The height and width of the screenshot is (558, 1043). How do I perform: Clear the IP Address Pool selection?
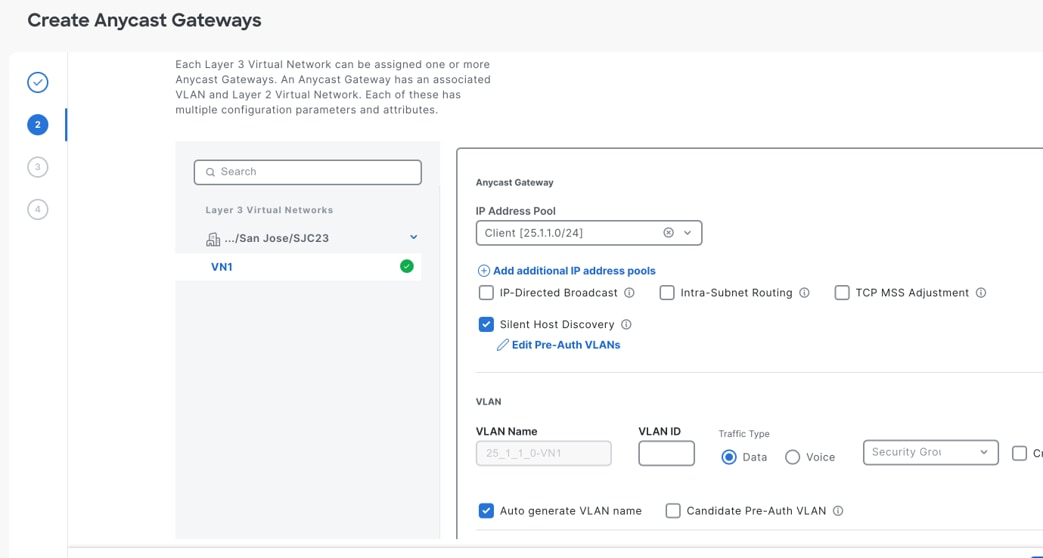[x=669, y=233]
